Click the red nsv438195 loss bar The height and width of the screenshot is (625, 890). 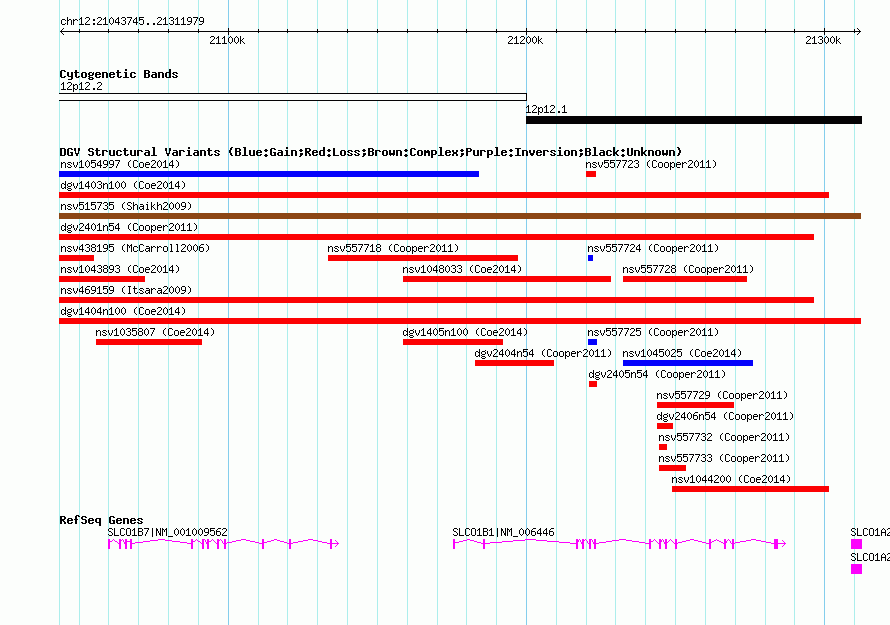point(77,258)
